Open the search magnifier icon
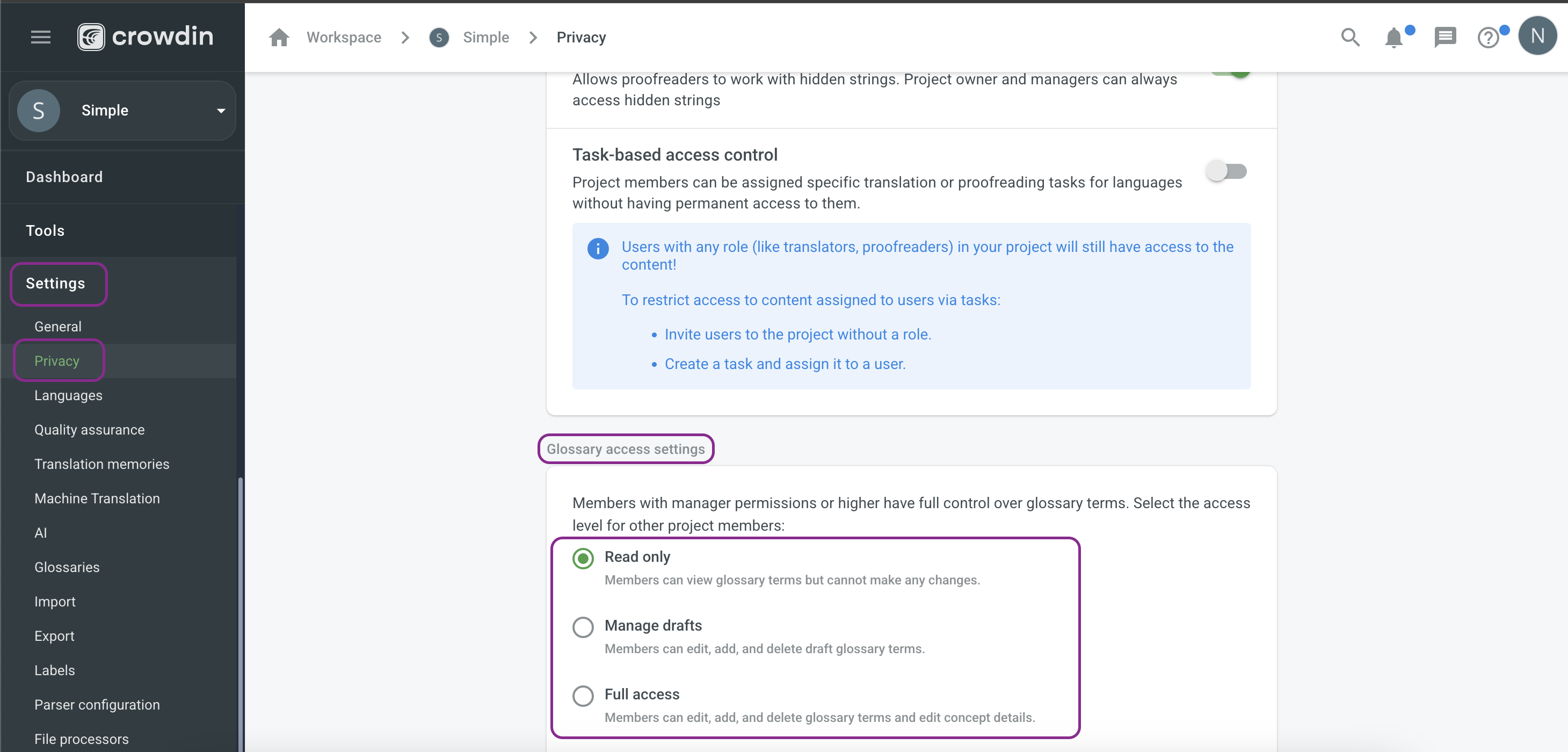 [x=1350, y=37]
